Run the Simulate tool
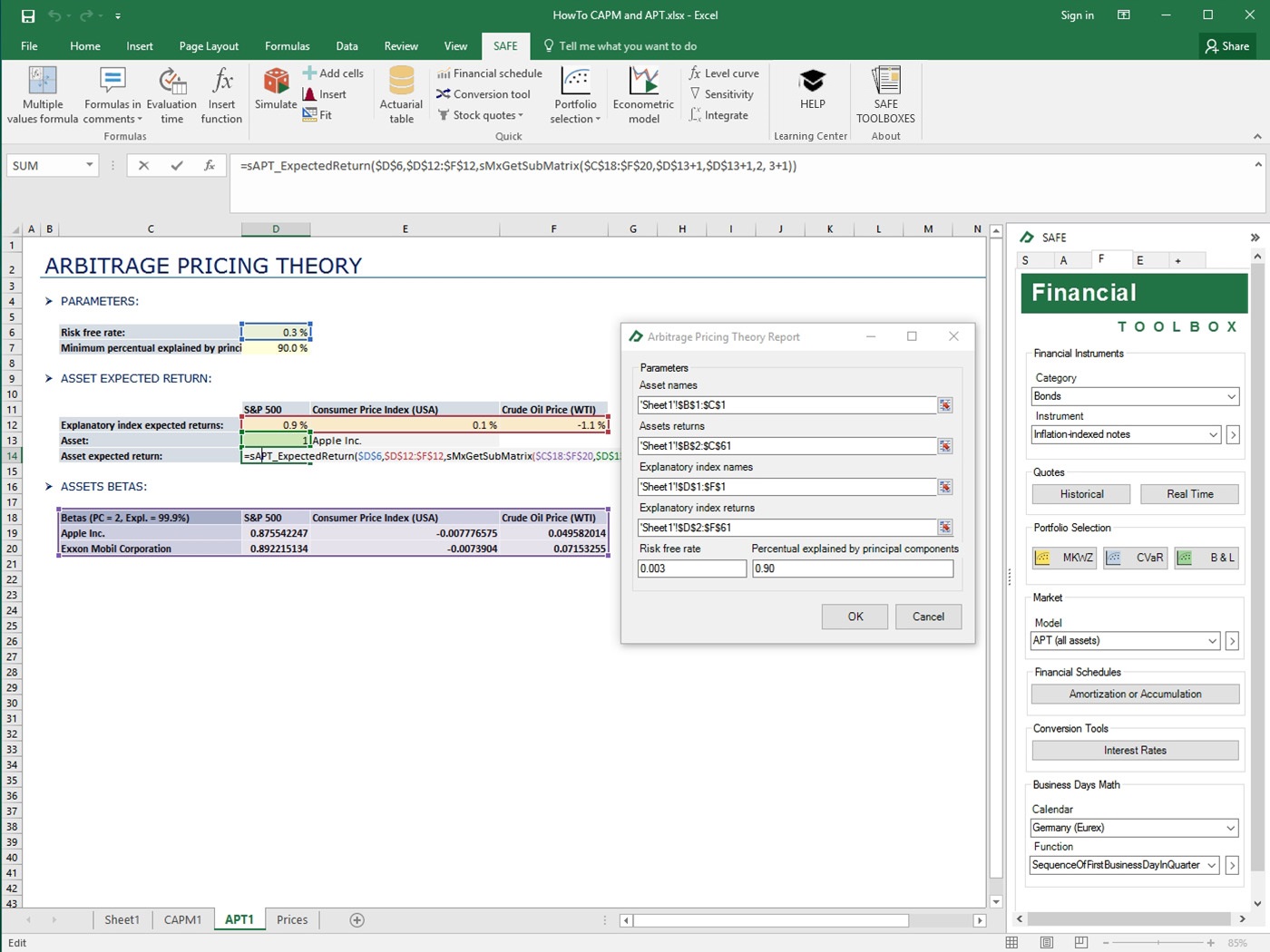The image size is (1270, 952). point(276,89)
